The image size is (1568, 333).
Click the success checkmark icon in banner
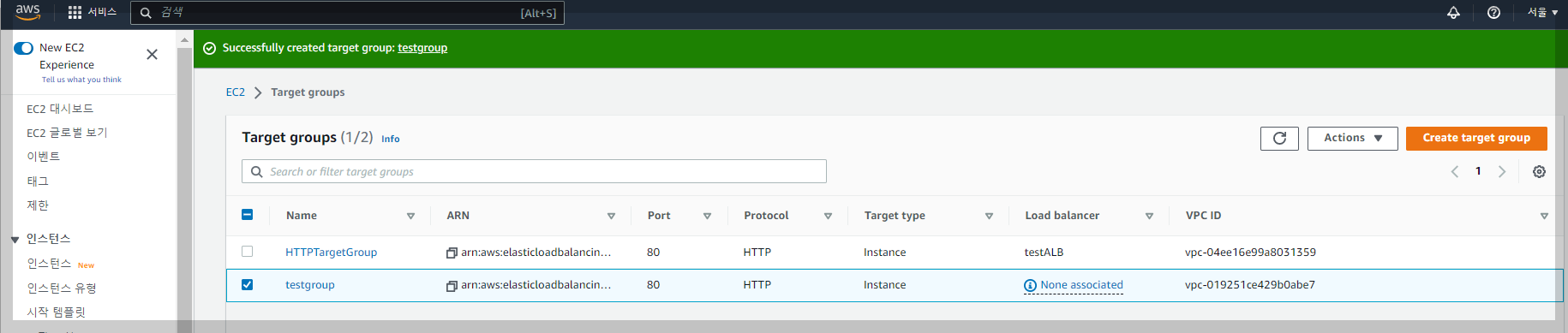click(x=209, y=49)
